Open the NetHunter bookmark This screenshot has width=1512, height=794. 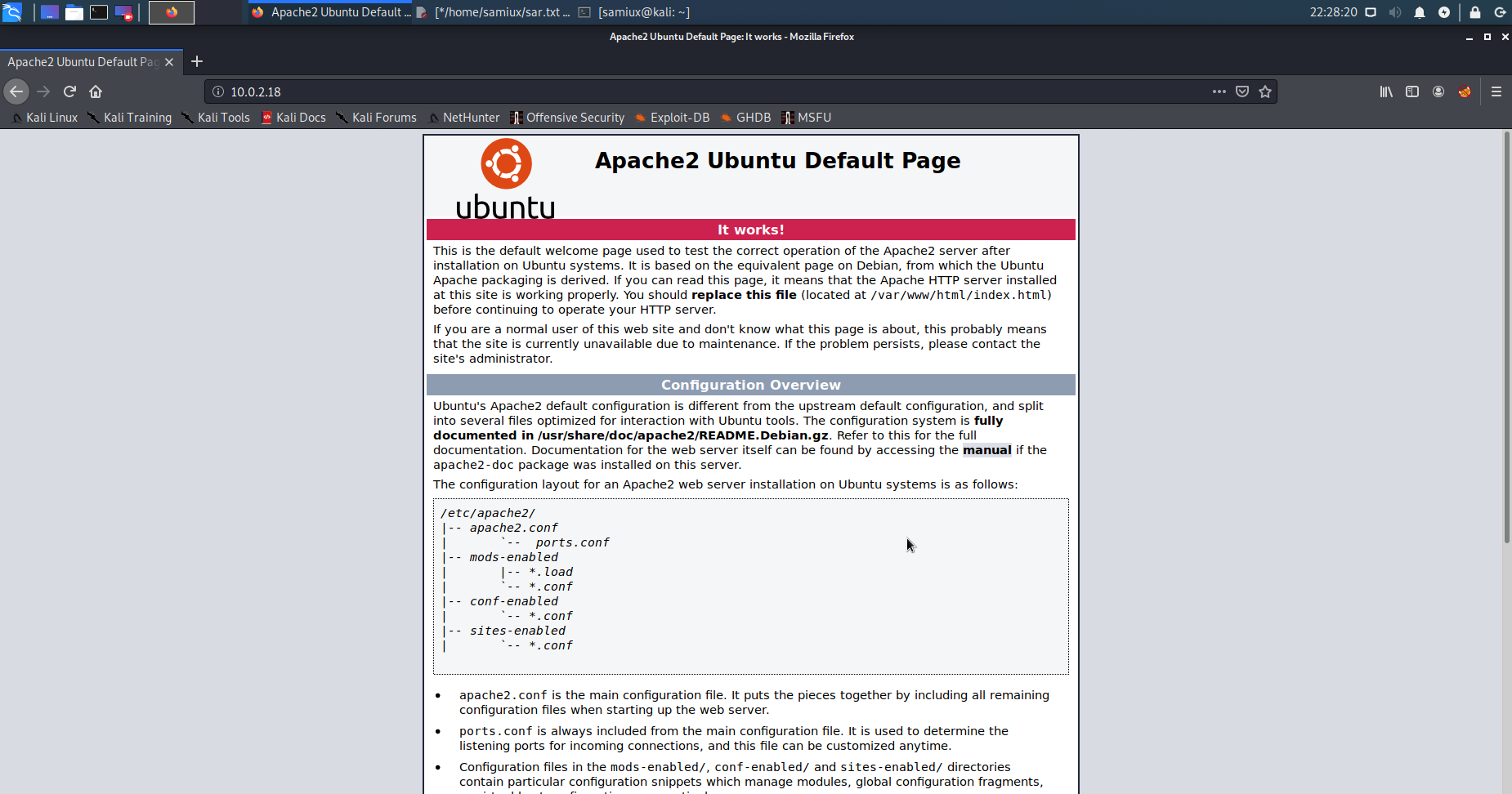(x=464, y=118)
